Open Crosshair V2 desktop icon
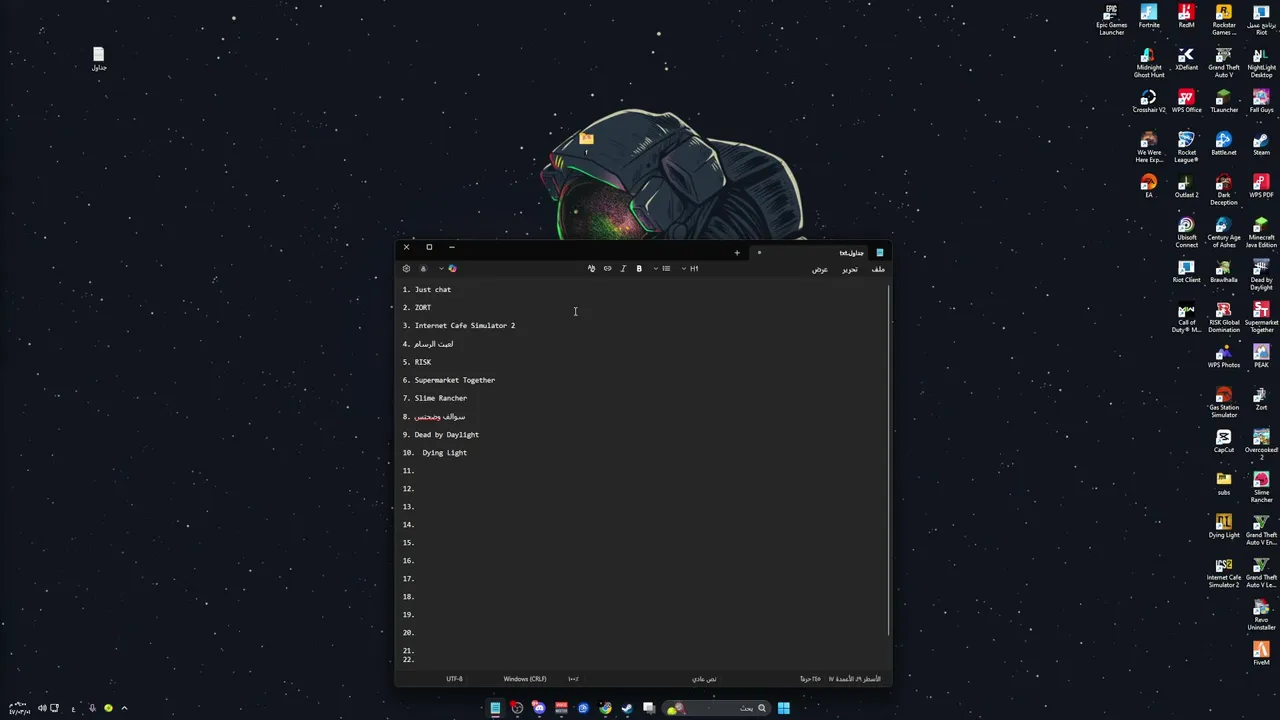The image size is (1280, 720). [x=1149, y=101]
